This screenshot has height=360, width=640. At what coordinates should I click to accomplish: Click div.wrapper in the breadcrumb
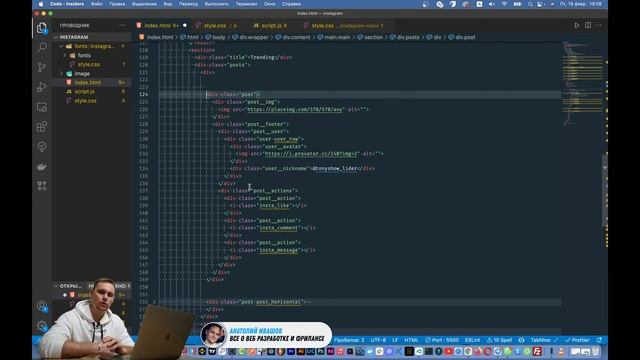tap(253, 37)
